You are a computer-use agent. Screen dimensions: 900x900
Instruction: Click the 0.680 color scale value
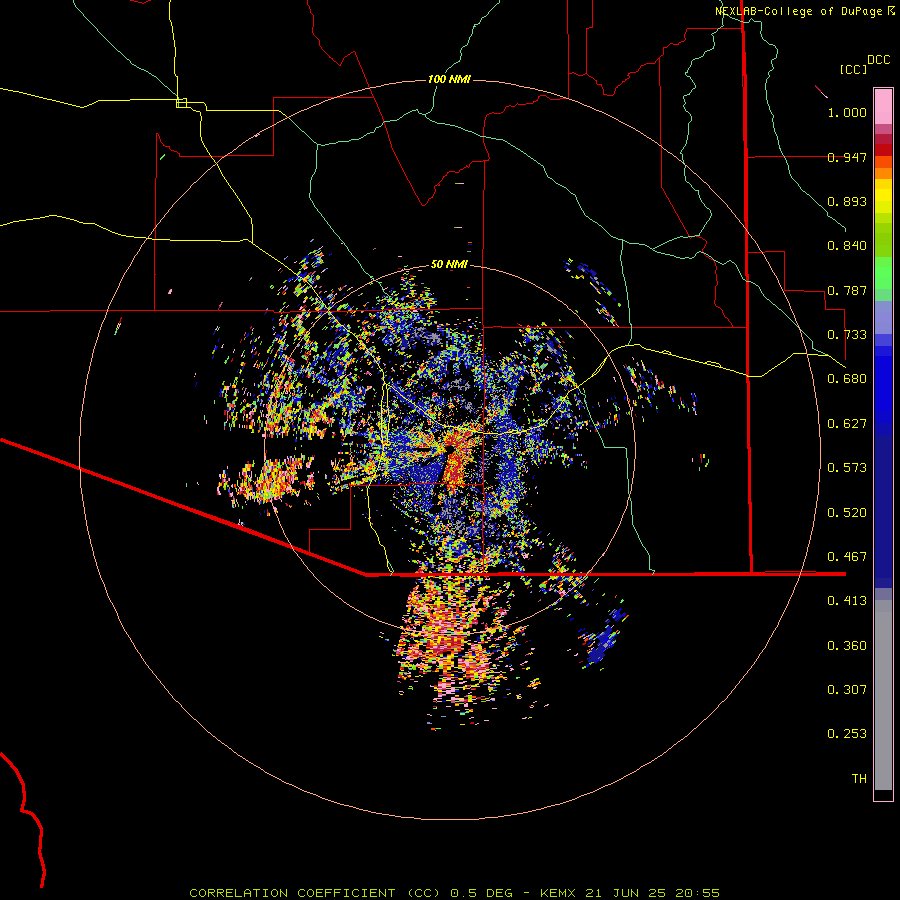pyautogui.click(x=847, y=379)
